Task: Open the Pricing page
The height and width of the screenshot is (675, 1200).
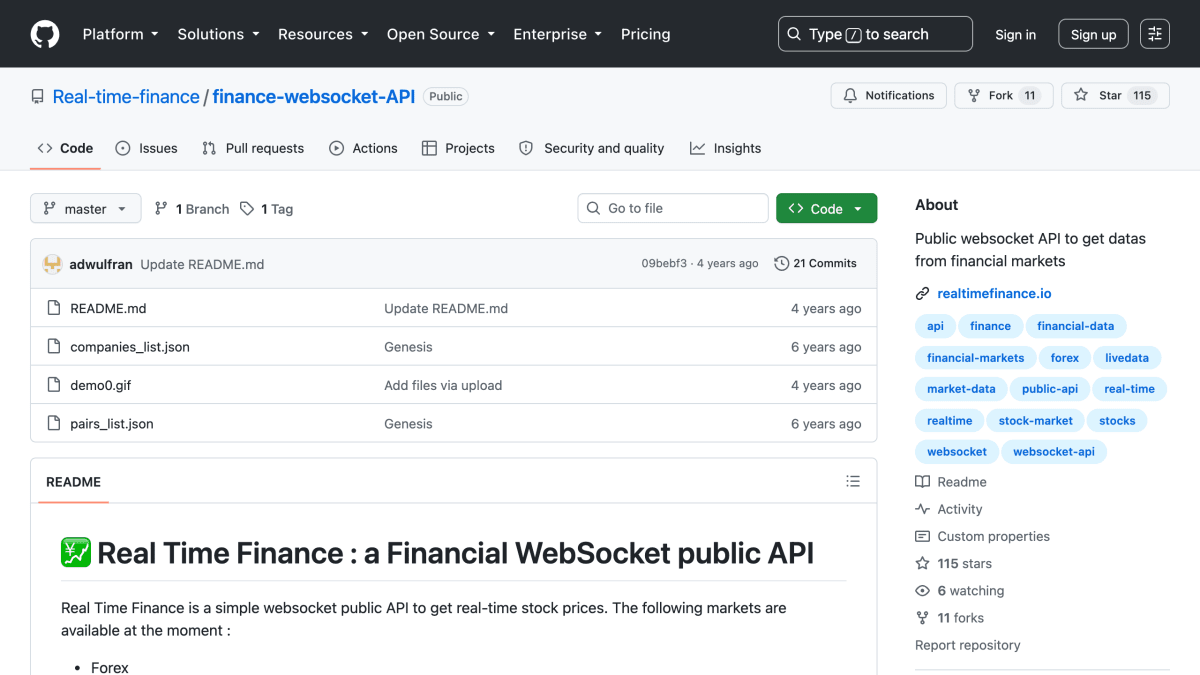Action: tap(646, 34)
